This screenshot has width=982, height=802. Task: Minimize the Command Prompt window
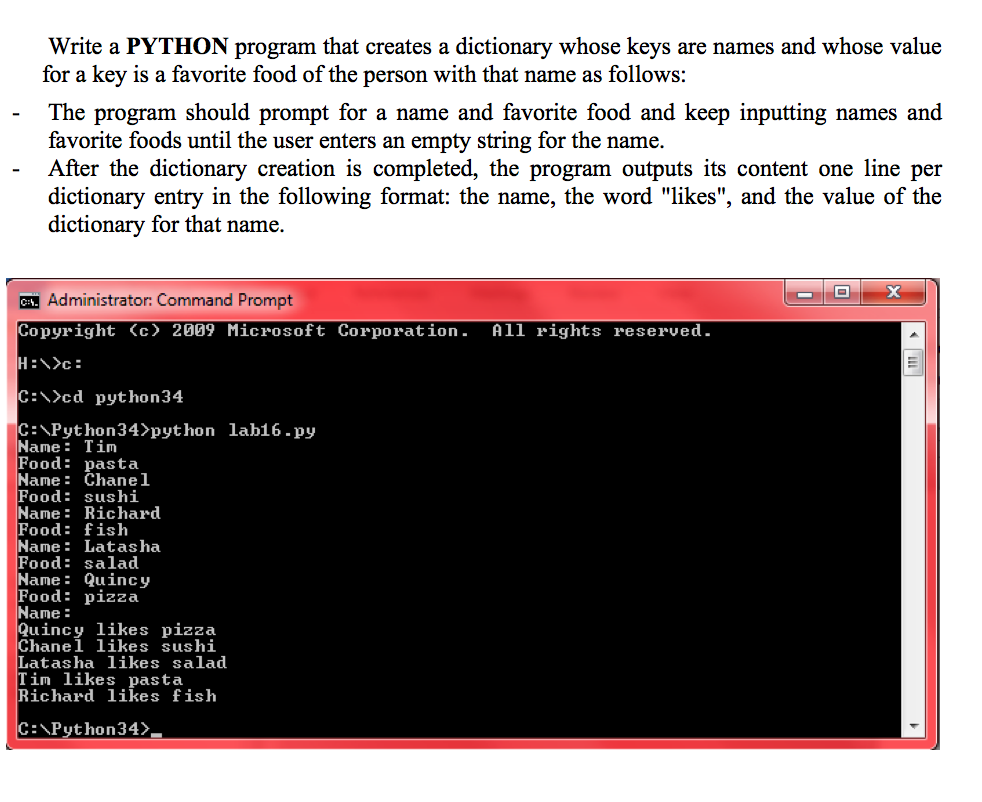(805, 293)
